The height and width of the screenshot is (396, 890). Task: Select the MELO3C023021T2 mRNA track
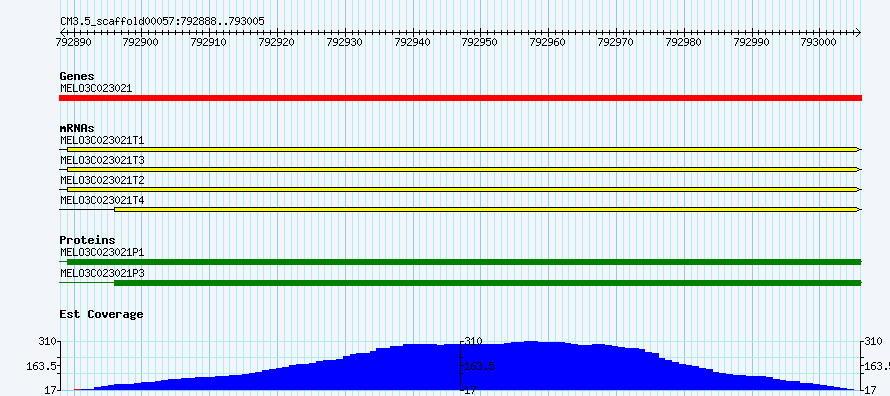tap(460, 189)
